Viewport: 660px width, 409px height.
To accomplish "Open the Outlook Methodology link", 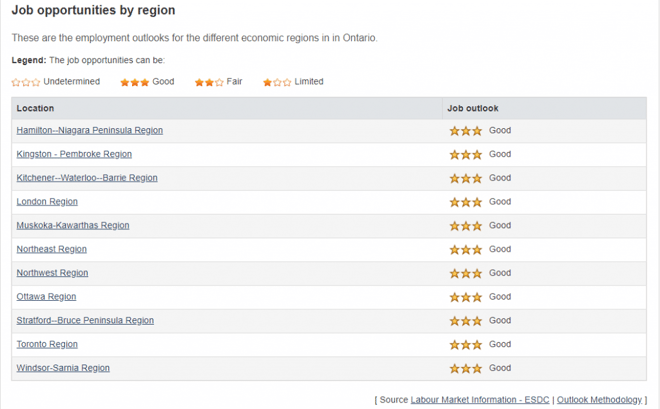I will pyautogui.click(x=599, y=400).
